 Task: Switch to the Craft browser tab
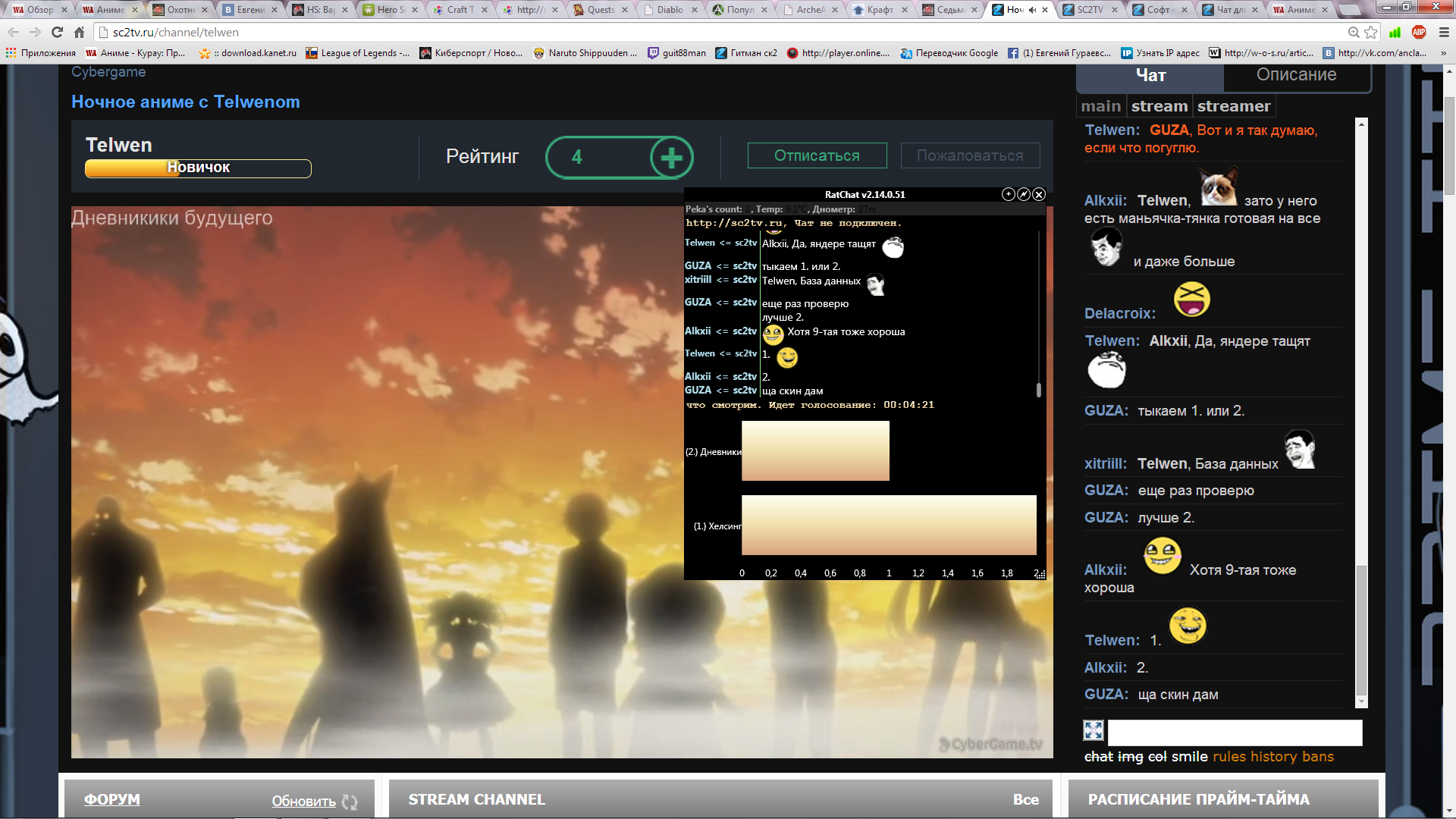460,10
